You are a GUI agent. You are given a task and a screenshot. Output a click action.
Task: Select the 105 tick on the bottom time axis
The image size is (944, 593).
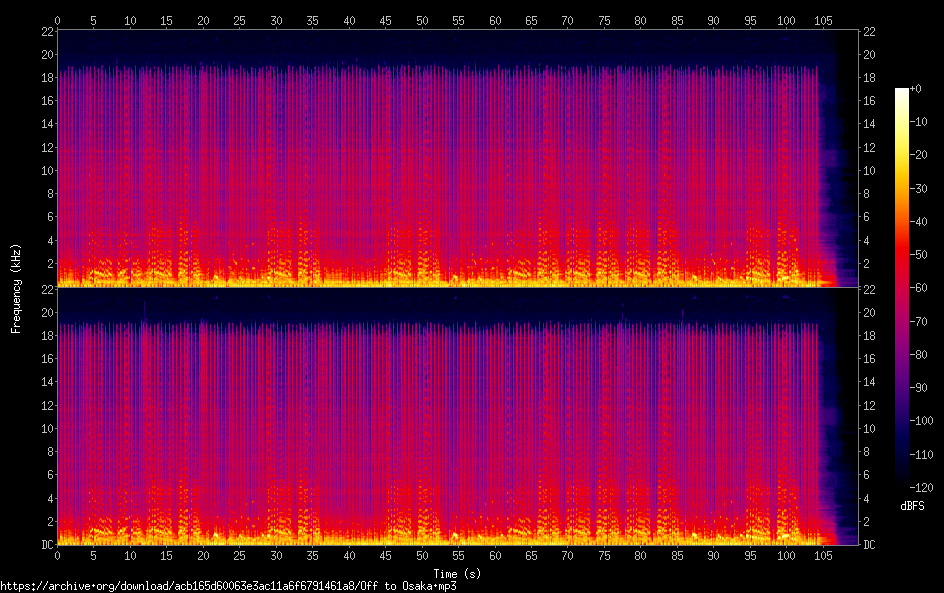tap(823, 555)
